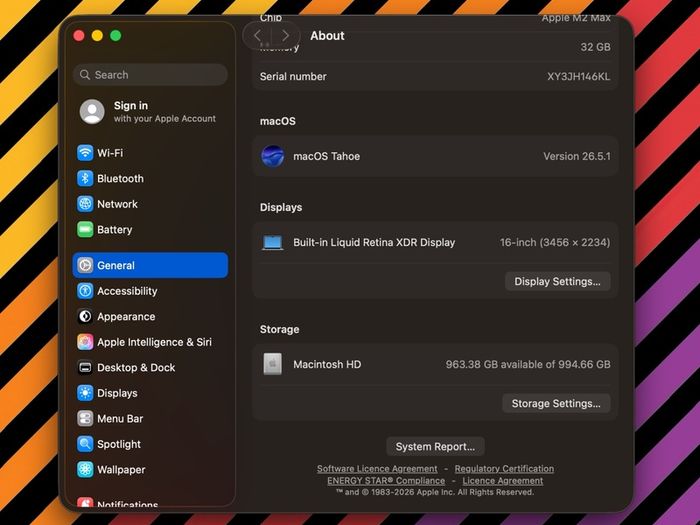Select the Spotlight magnifier icon
This screenshot has width=700, height=525.
coord(85,444)
